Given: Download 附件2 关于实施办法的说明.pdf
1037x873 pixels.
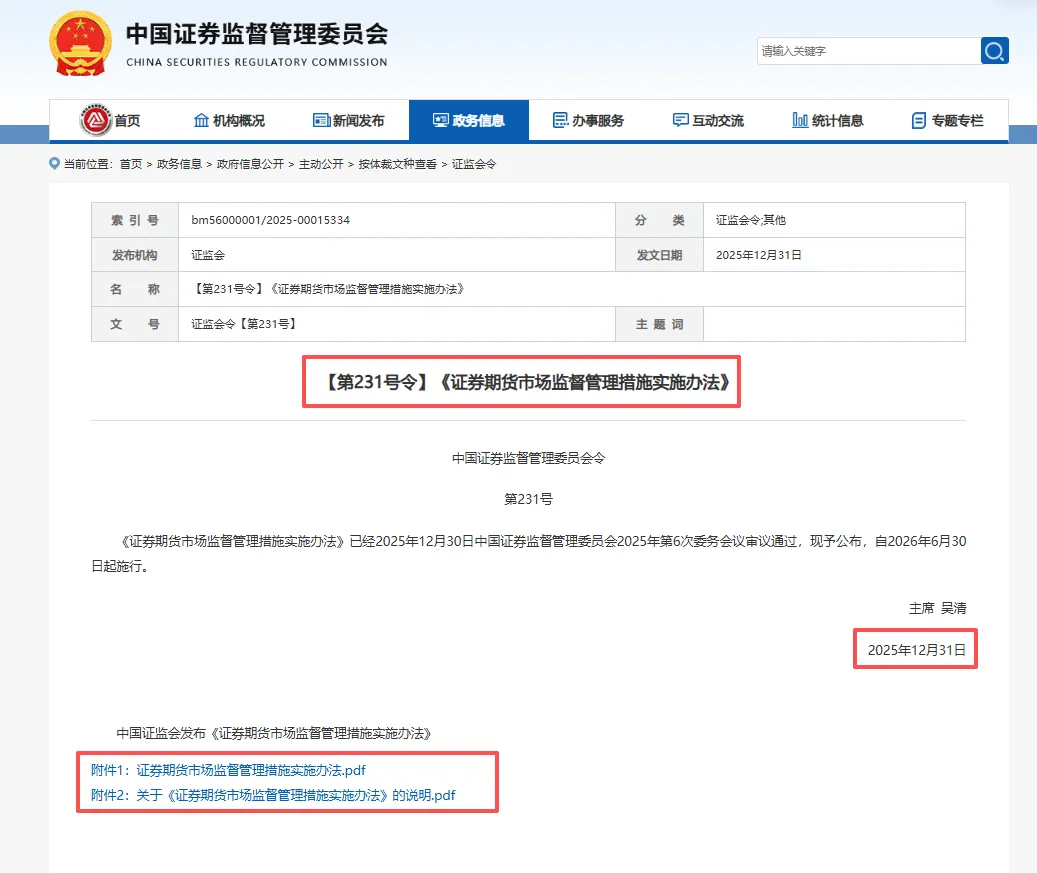Looking at the screenshot, I should [x=273, y=795].
